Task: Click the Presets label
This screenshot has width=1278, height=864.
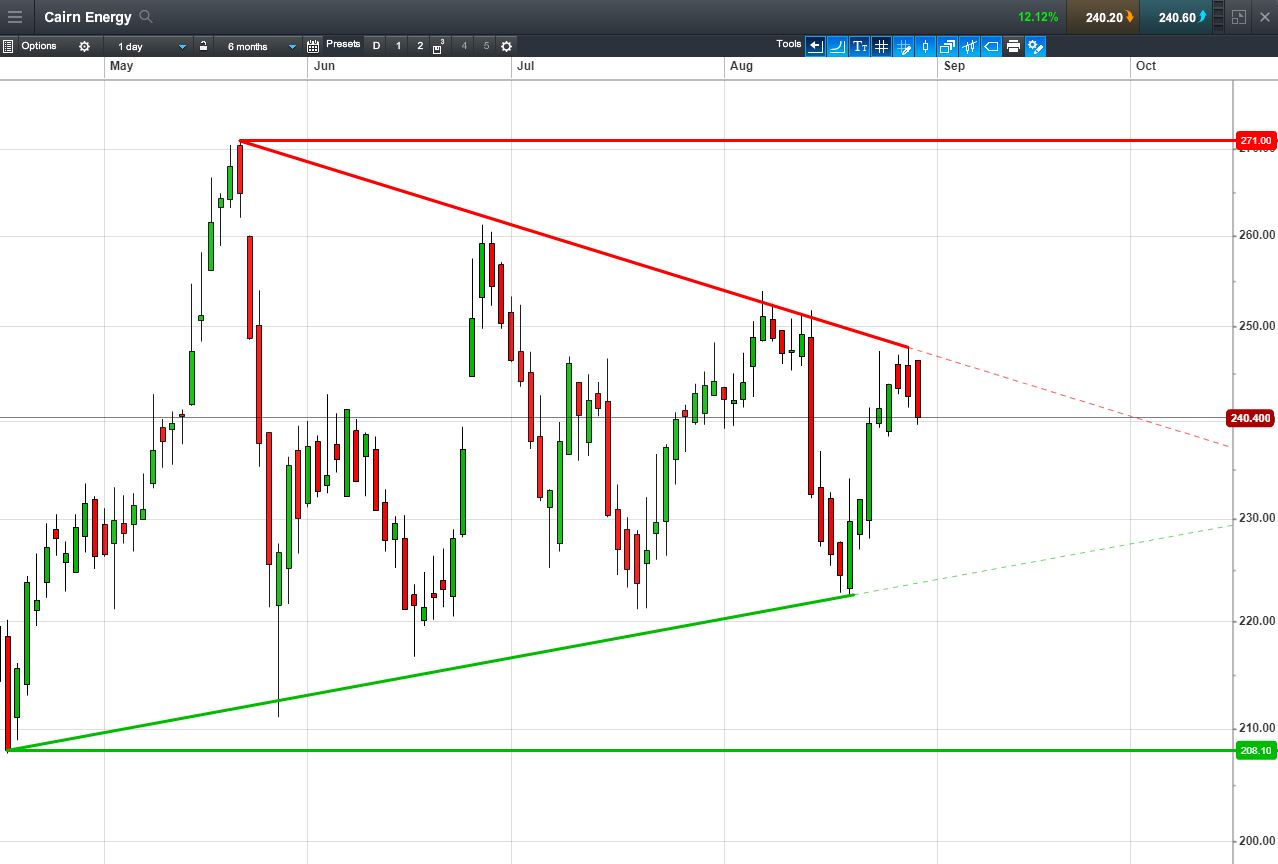Action: 343,44
